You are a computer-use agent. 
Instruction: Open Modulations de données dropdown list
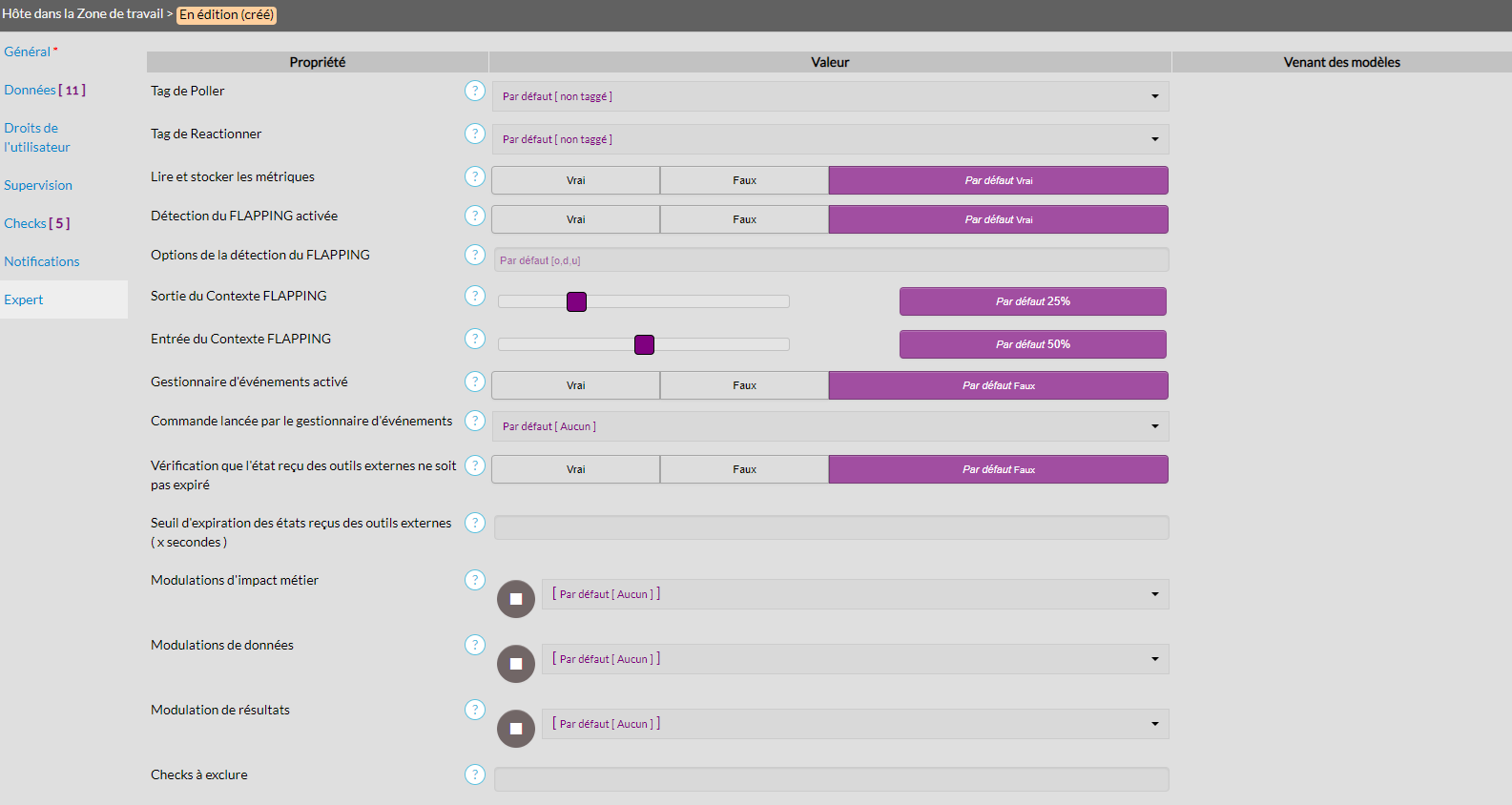(x=855, y=659)
